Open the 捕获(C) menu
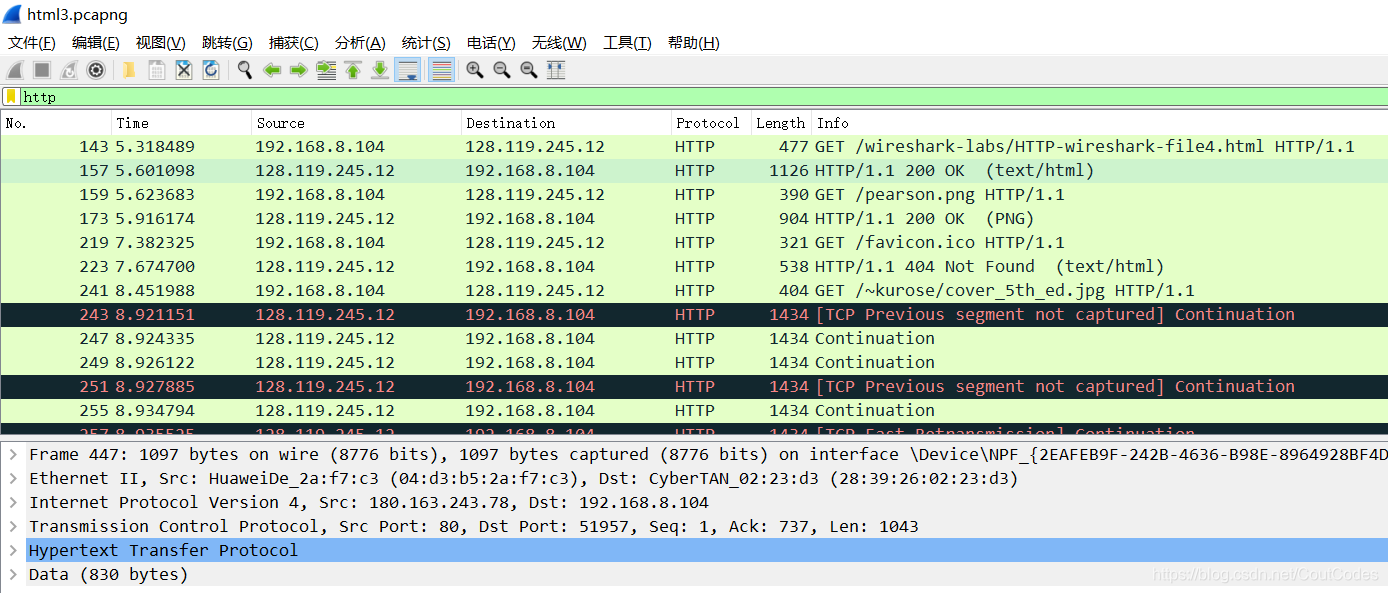 pyautogui.click(x=293, y=43)
